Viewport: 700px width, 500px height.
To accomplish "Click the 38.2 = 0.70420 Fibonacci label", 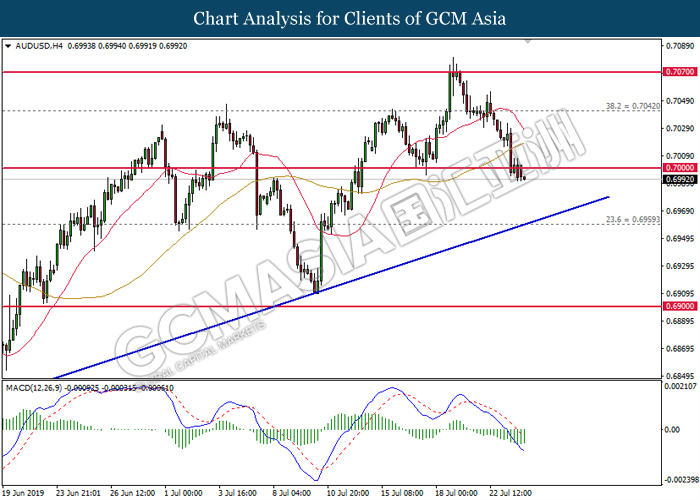I will (633, 106).
